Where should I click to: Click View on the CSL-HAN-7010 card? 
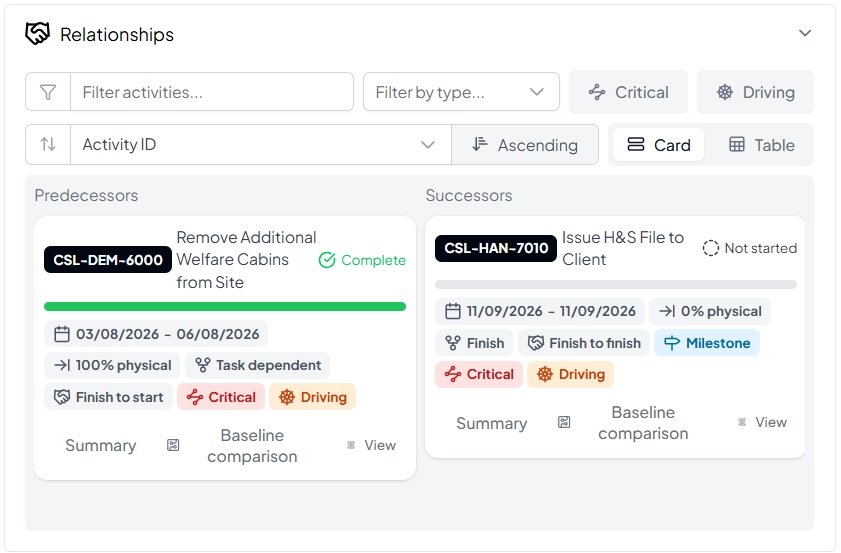coord(771,422)
